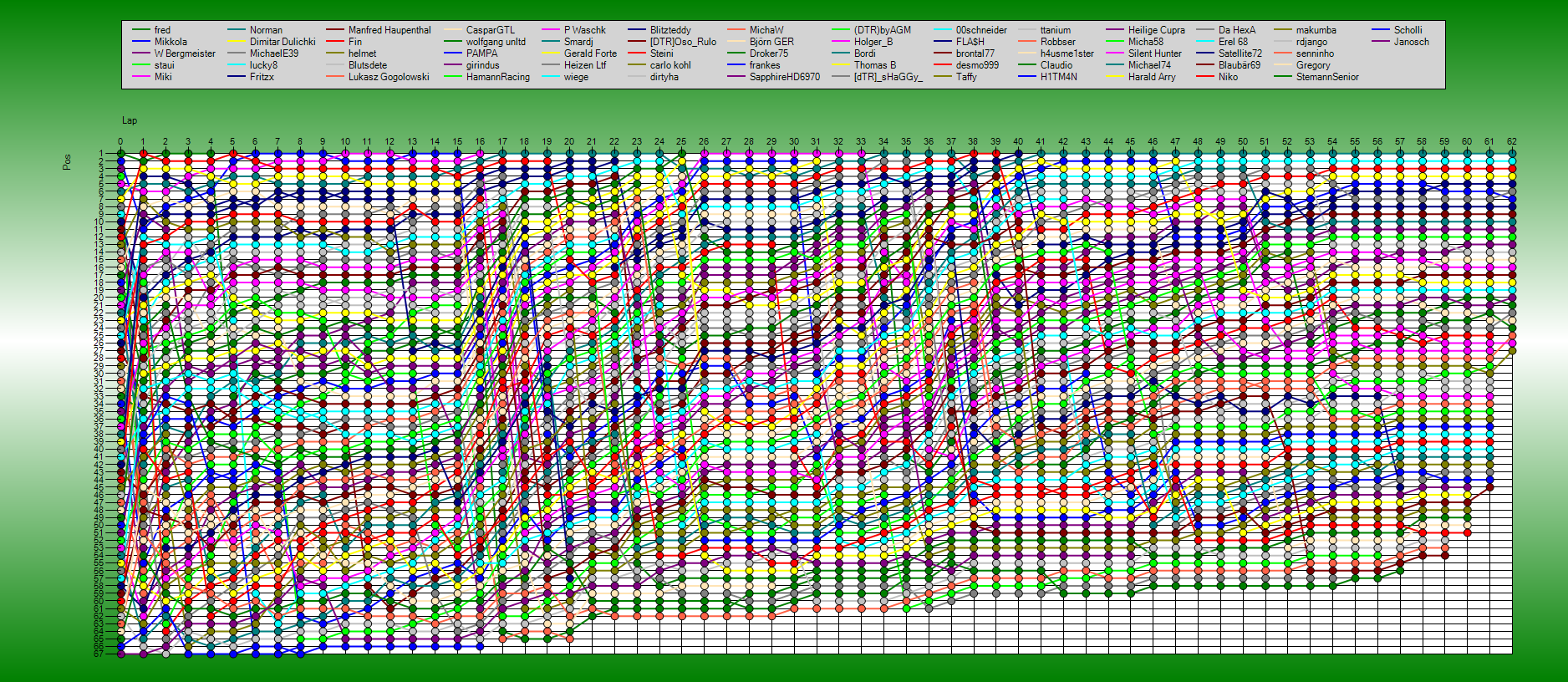This screenshot has height=682, width=1568.
Task: Select '[DTR]Oso_Rulo' in the legend
Action: 683,42
